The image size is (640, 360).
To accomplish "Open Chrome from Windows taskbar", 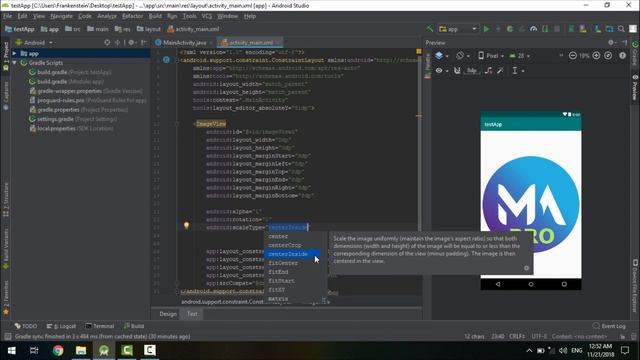I will (x=58, y=350).
